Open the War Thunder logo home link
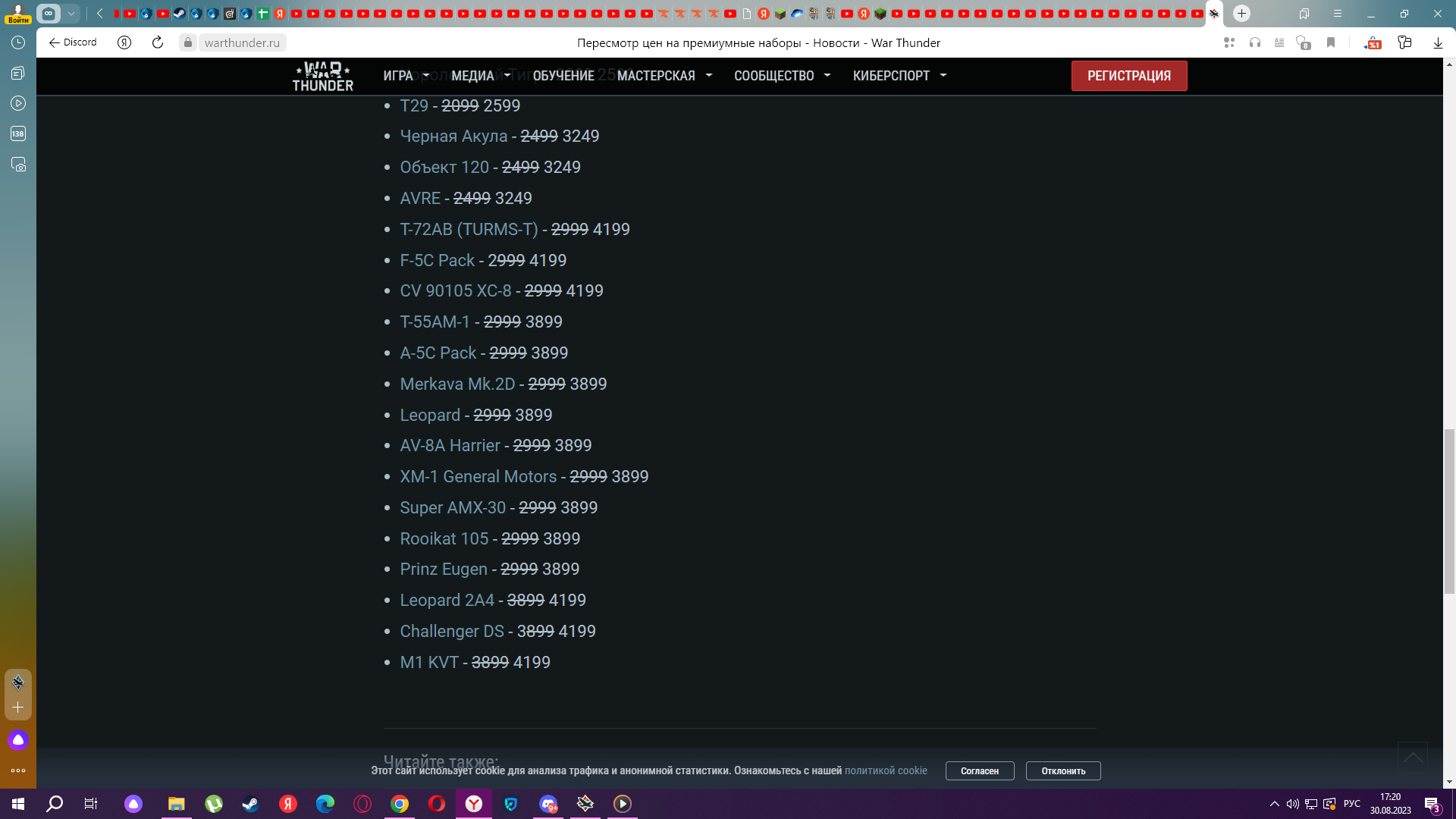Image resolution: width=1456 pixels, height=819 pixels. [323, 76]
